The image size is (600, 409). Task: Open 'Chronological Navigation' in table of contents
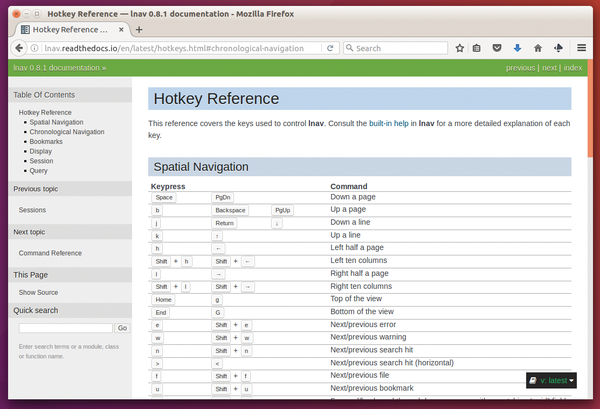pyautogui.click(x=67, y=132)
